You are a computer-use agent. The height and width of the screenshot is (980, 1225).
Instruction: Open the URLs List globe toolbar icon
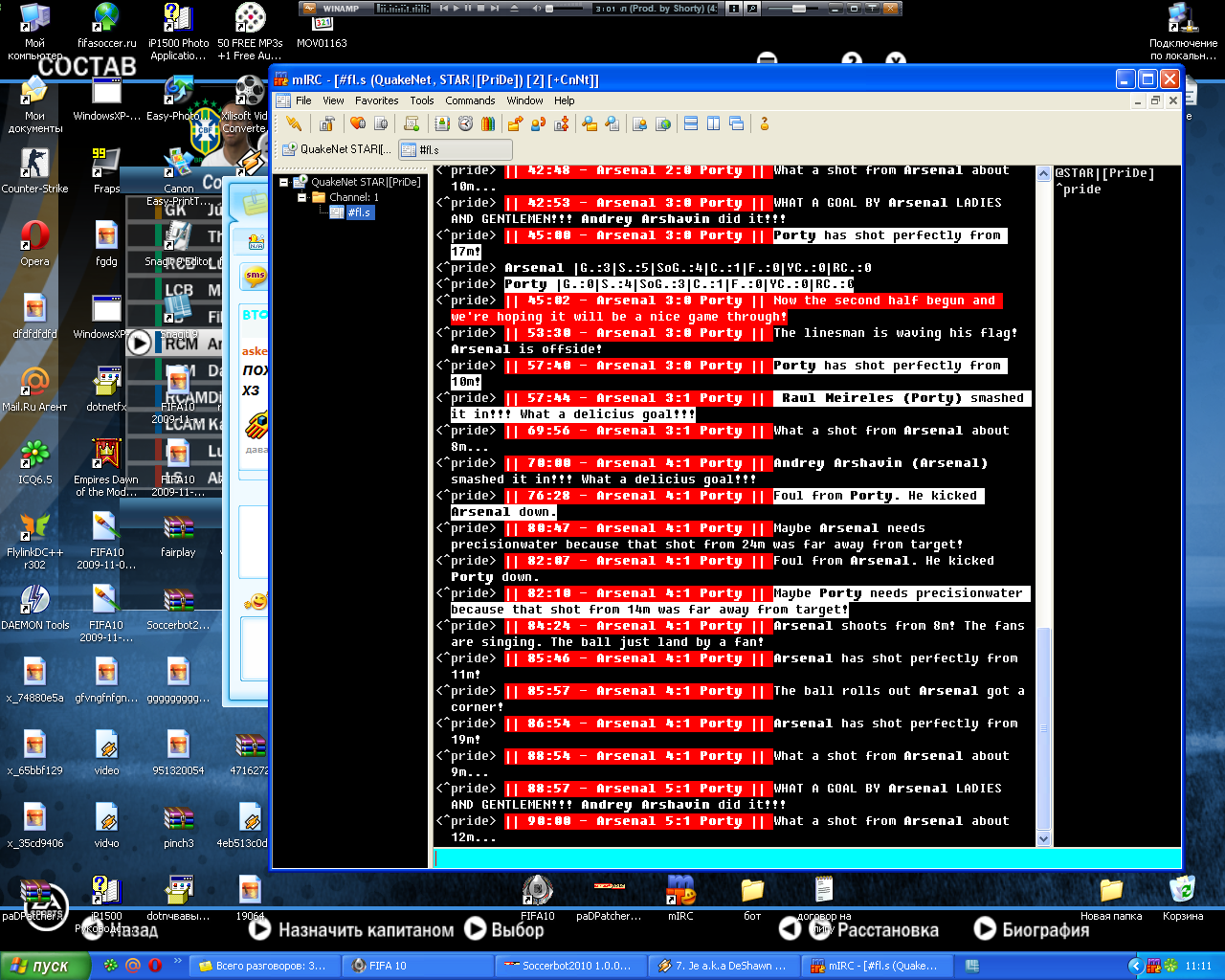coord(662,123)
